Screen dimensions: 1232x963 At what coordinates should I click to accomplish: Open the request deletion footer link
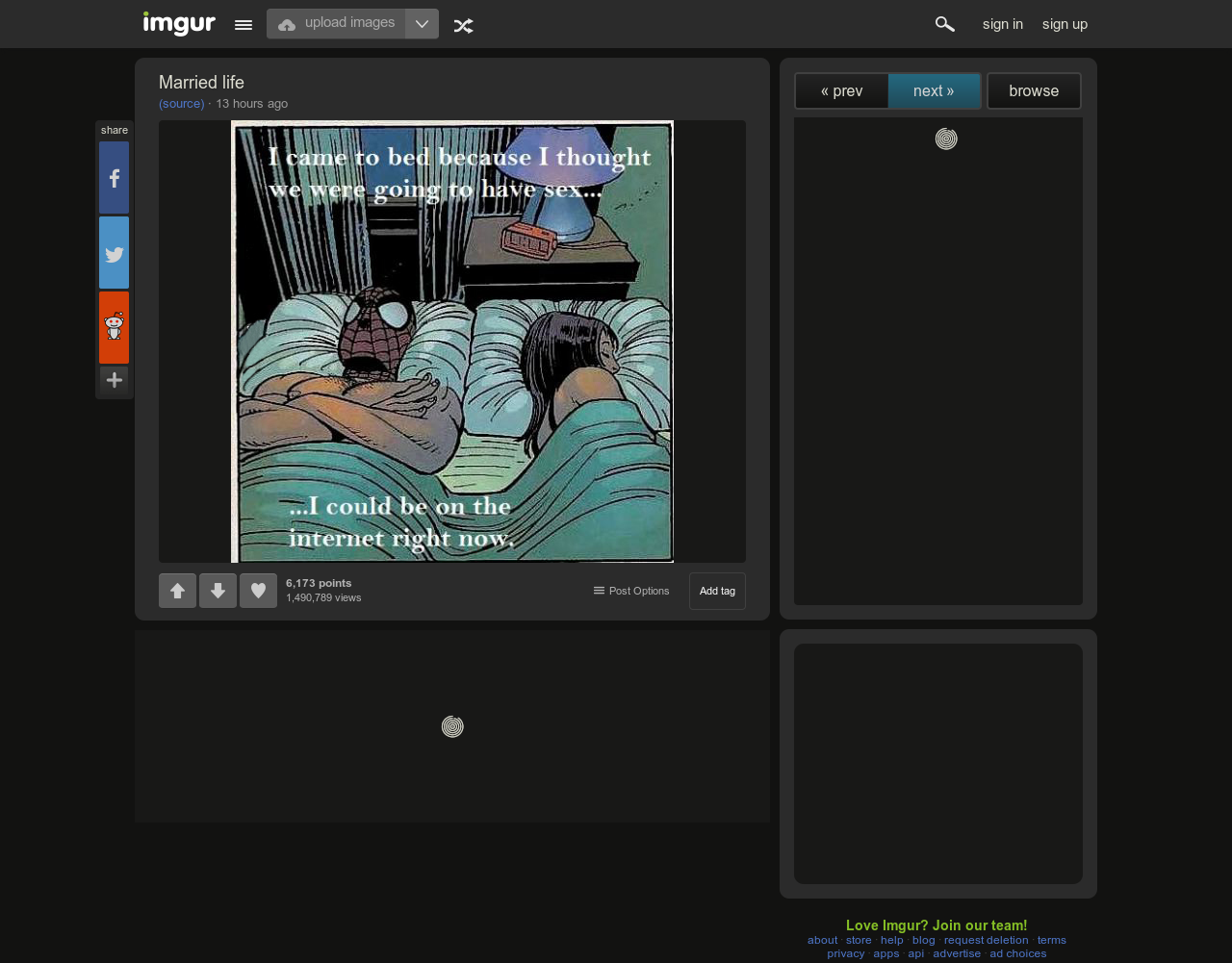tap(987, 940)
